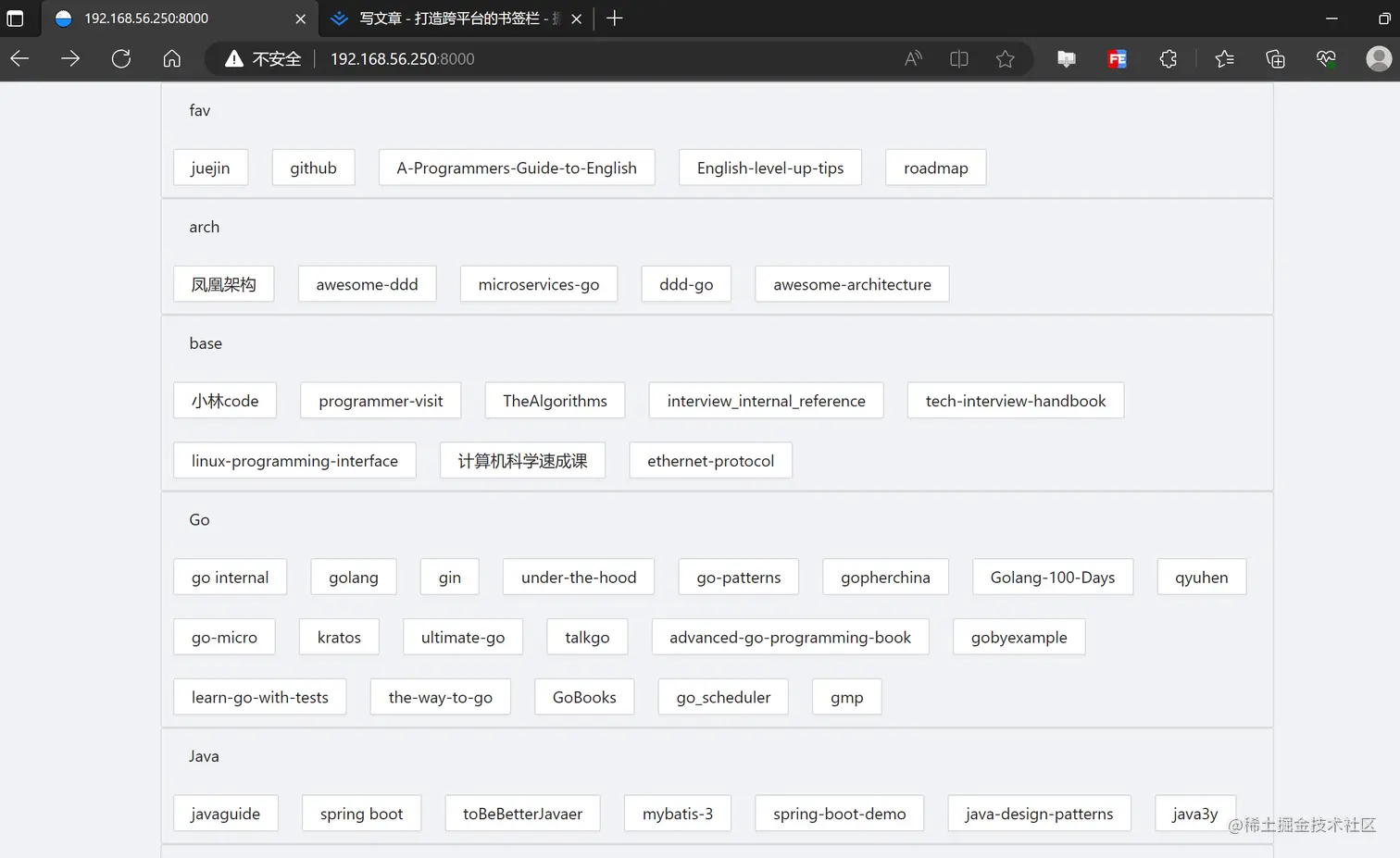Open the ultimate-go bookmark
This screenshot has height=858, width=1400.
(x=463, y=638)
